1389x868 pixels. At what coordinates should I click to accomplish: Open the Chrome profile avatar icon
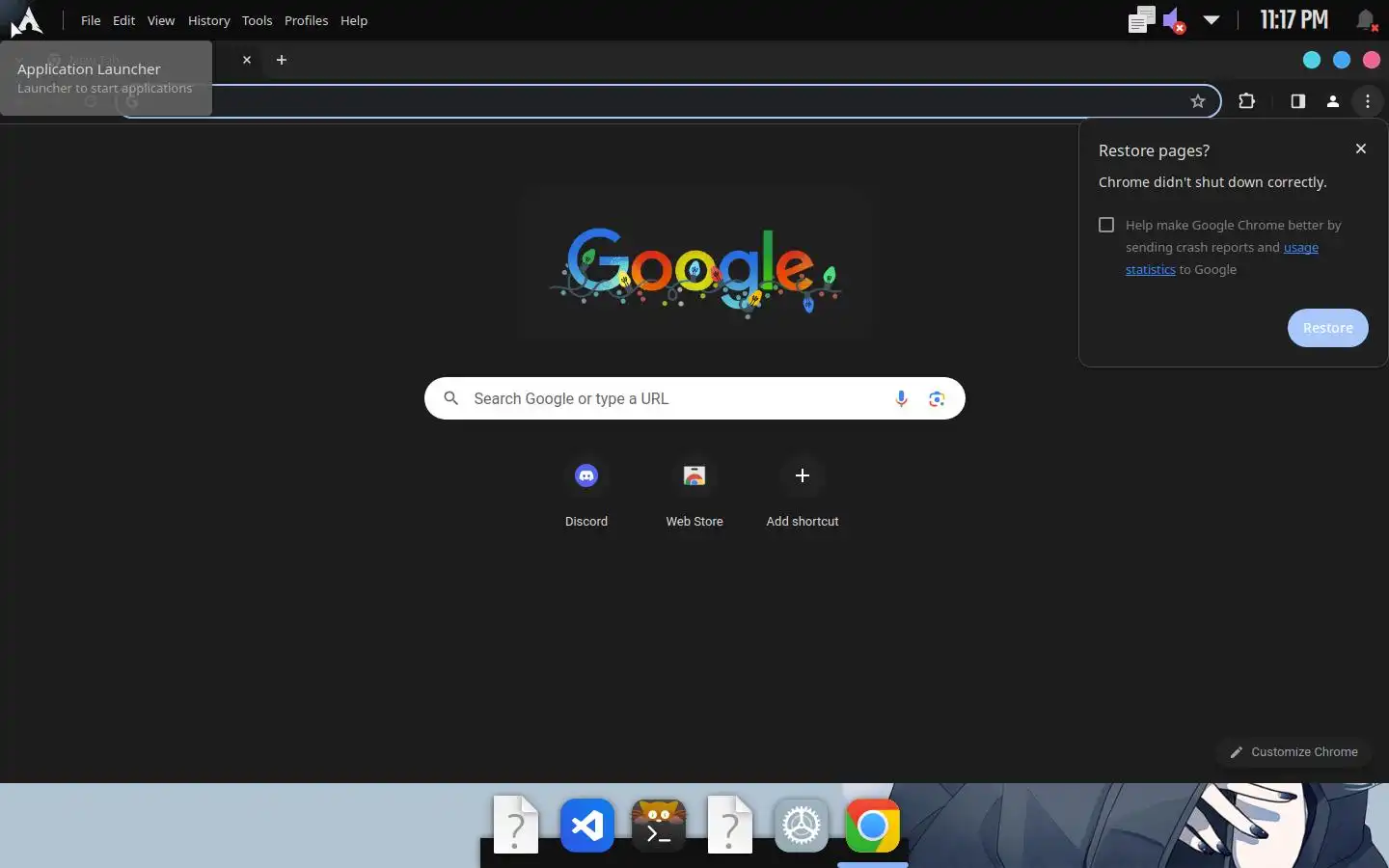click(1333, 101)
